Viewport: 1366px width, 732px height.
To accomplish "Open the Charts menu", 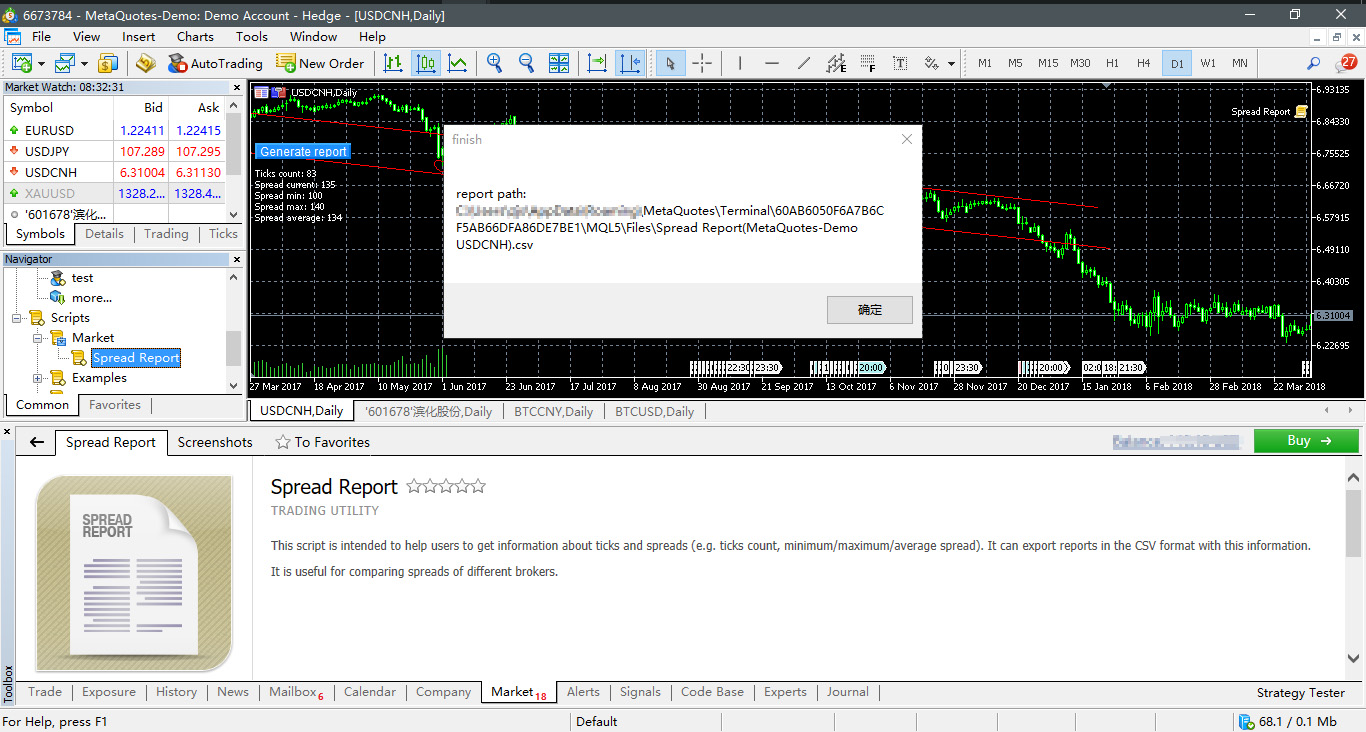I will pyautogui.click(x=195, y=37).
